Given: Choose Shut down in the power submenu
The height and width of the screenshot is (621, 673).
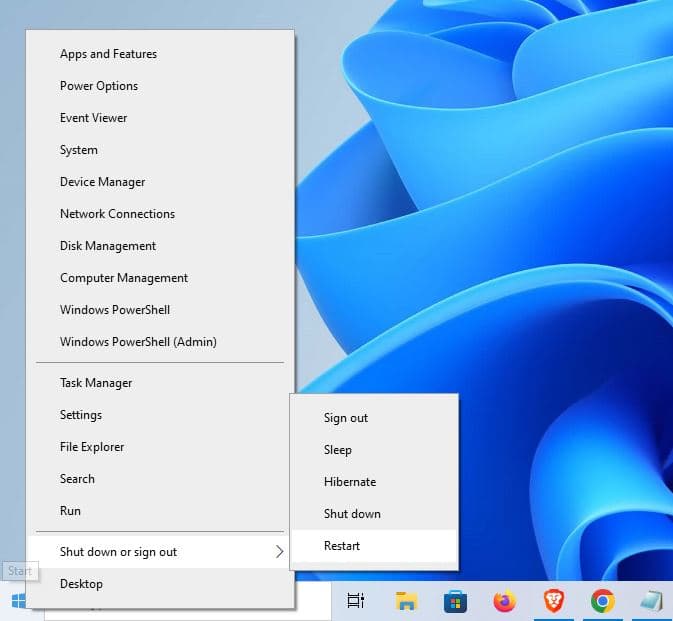Looking at the screenshot, I should coord(352,514).
